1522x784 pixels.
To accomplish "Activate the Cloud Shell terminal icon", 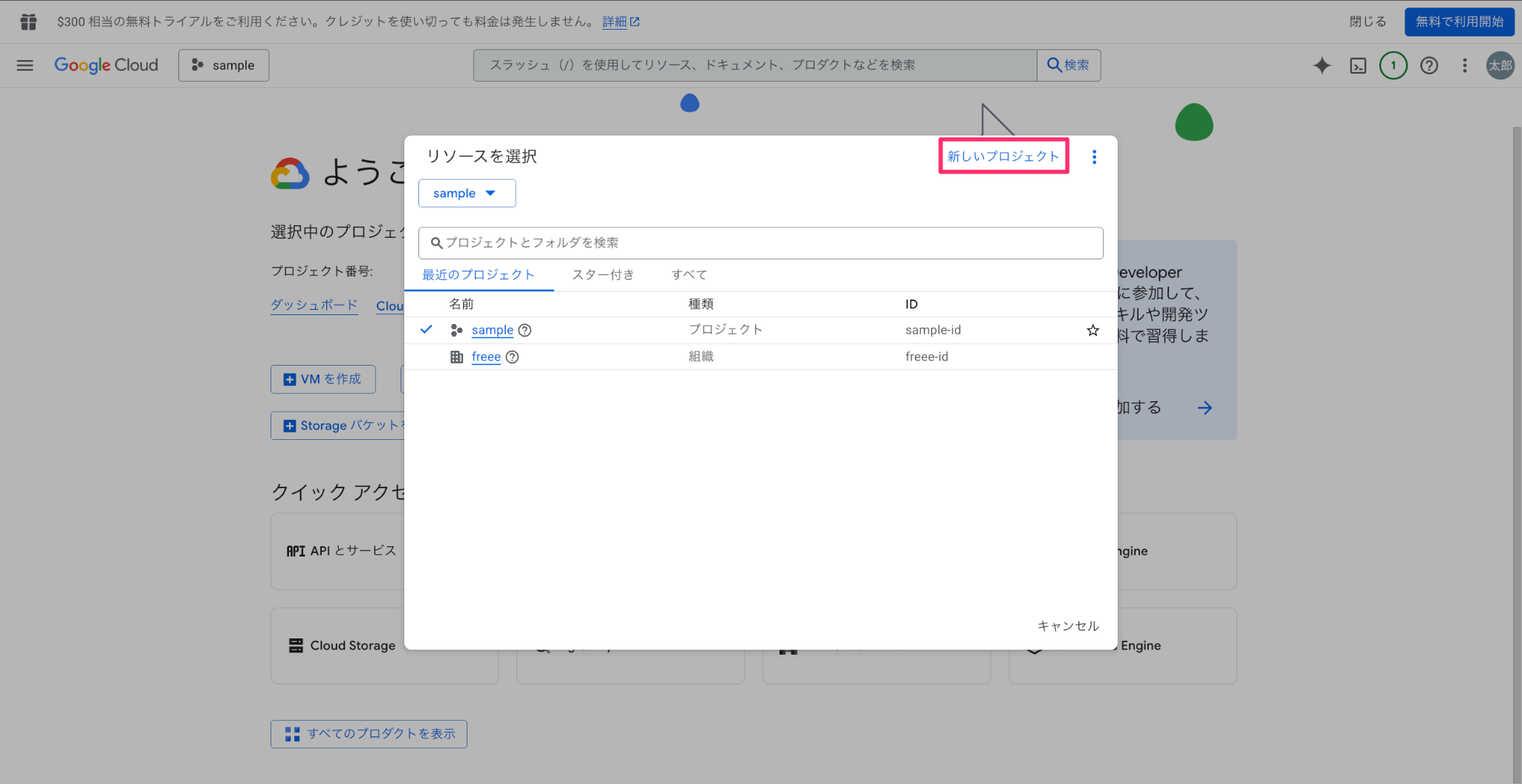I will tap(1358, 65).
